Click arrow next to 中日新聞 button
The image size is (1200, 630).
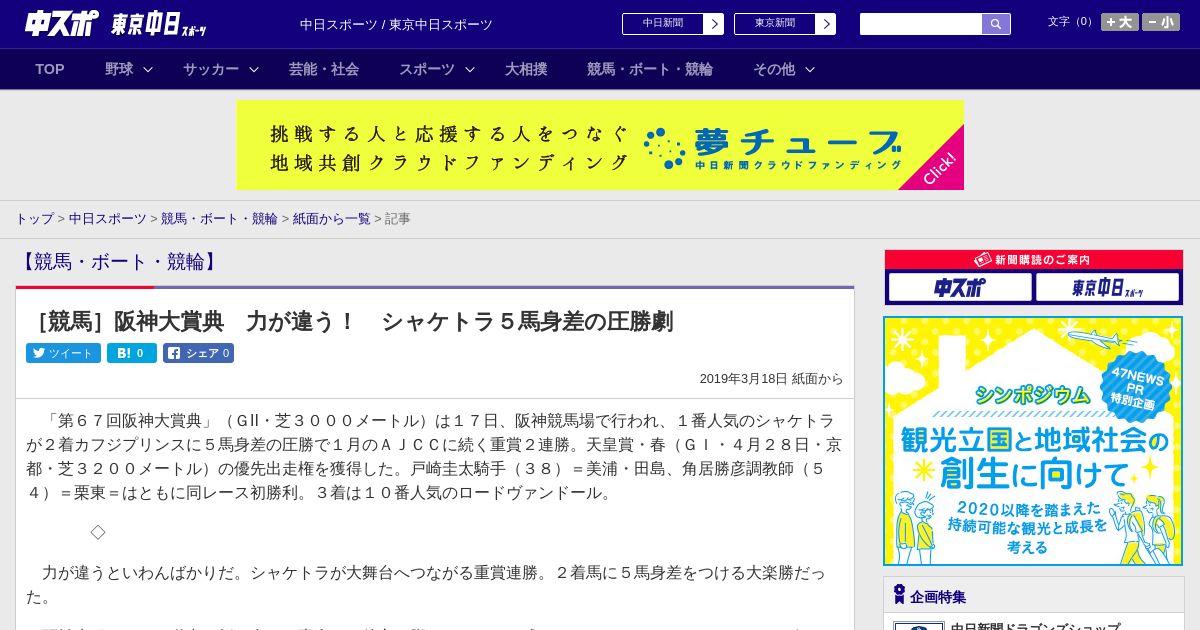tap(714, 24)
